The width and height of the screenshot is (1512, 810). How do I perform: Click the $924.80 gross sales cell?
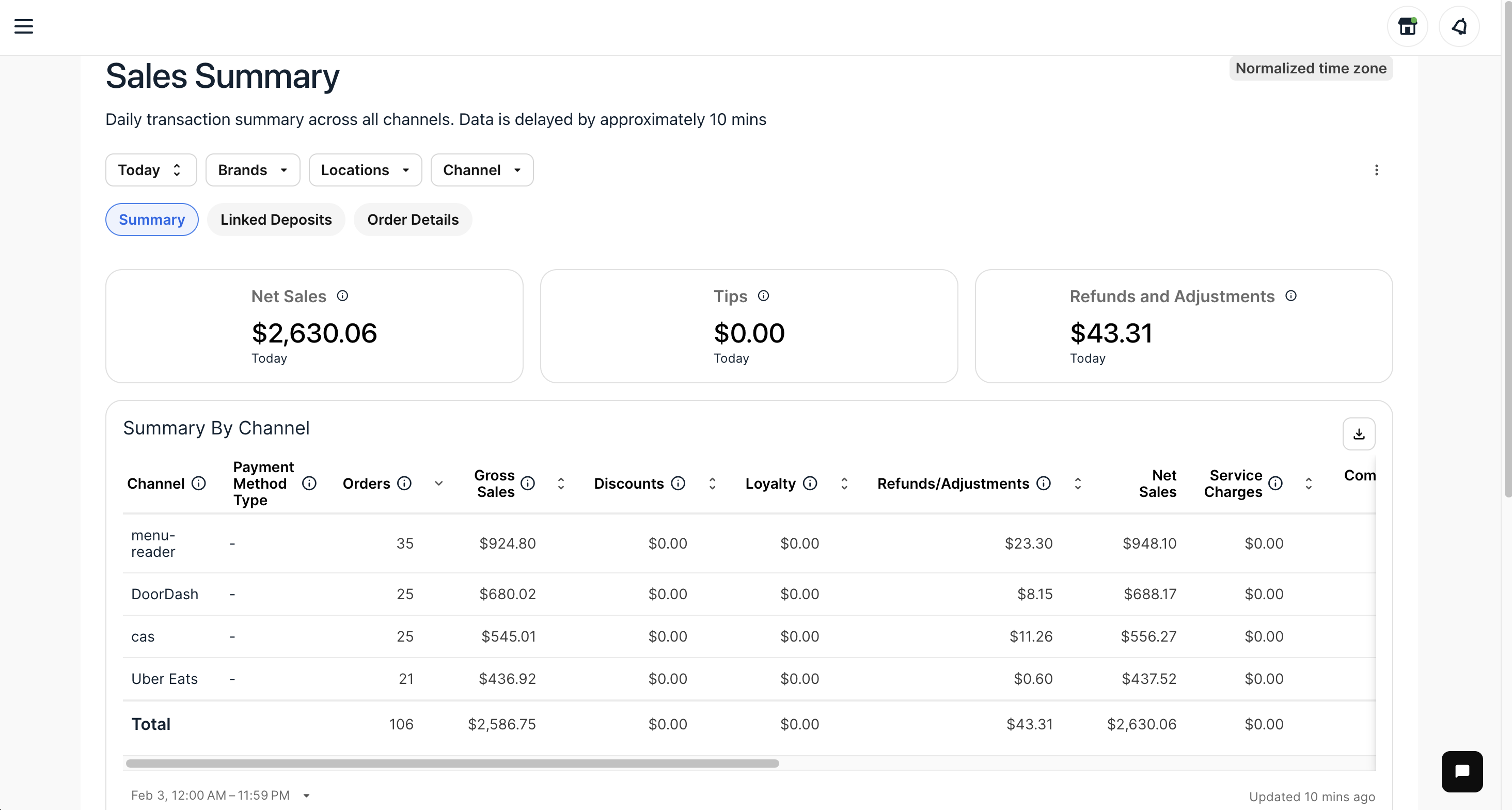pyautogui.click(x=507, y=543)
